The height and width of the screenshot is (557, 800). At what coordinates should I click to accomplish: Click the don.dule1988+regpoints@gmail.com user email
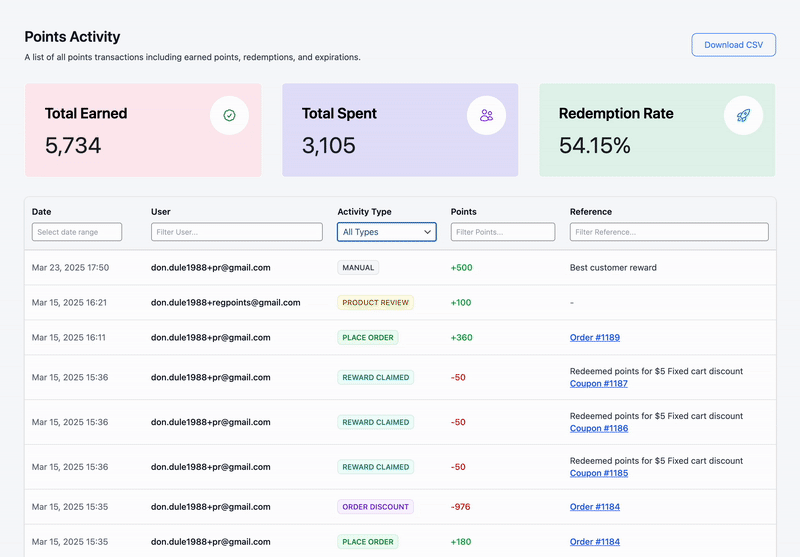225,302
